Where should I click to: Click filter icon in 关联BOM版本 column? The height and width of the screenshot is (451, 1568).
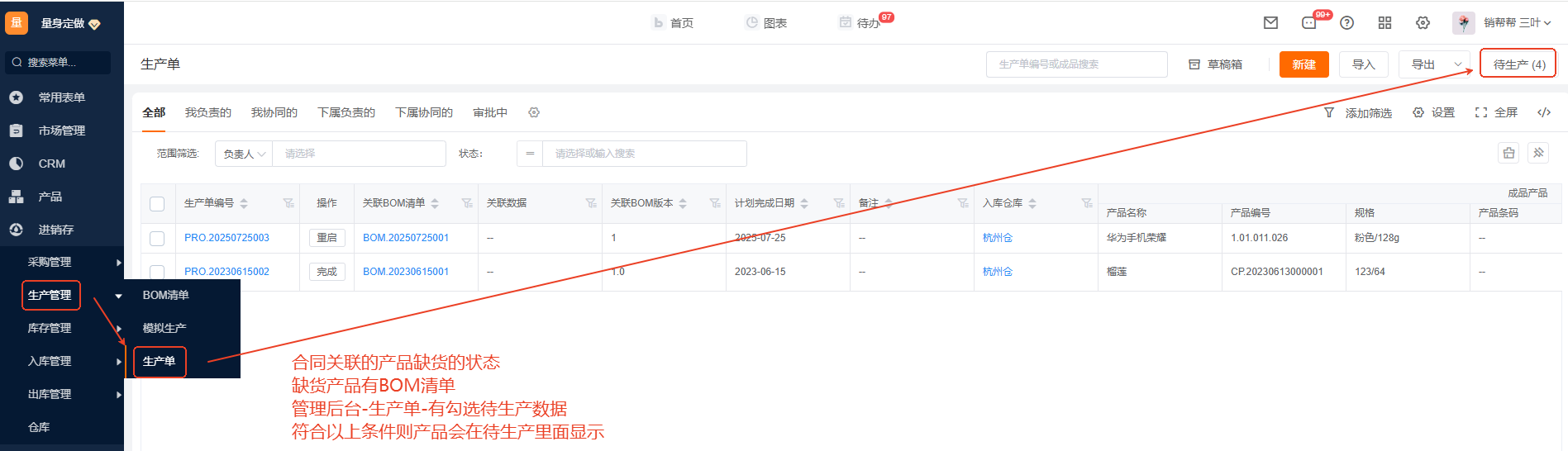715,203
